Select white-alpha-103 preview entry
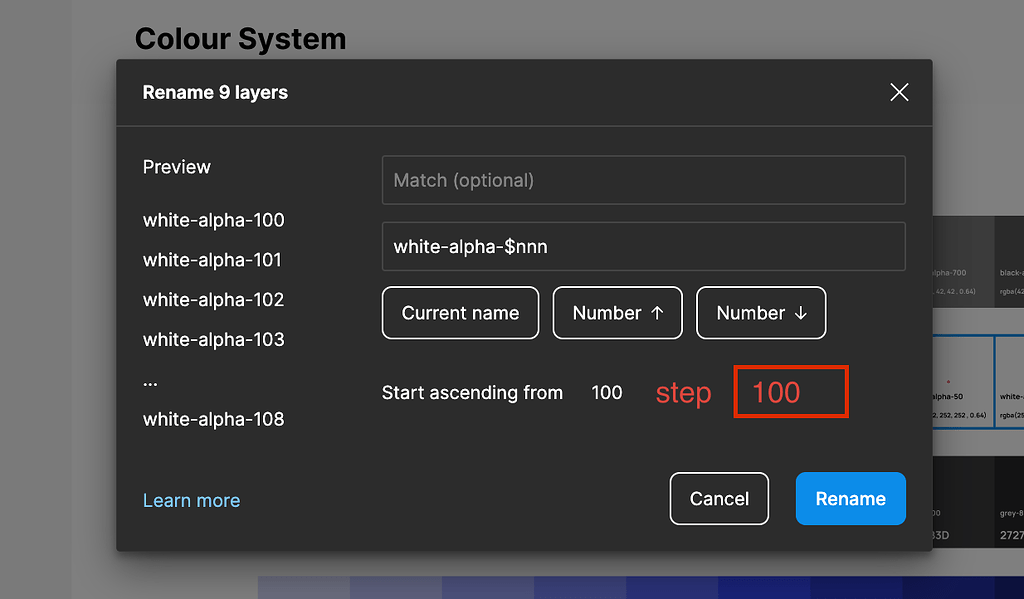This screenshot has height=599, width=1024. tap(213, 340)
